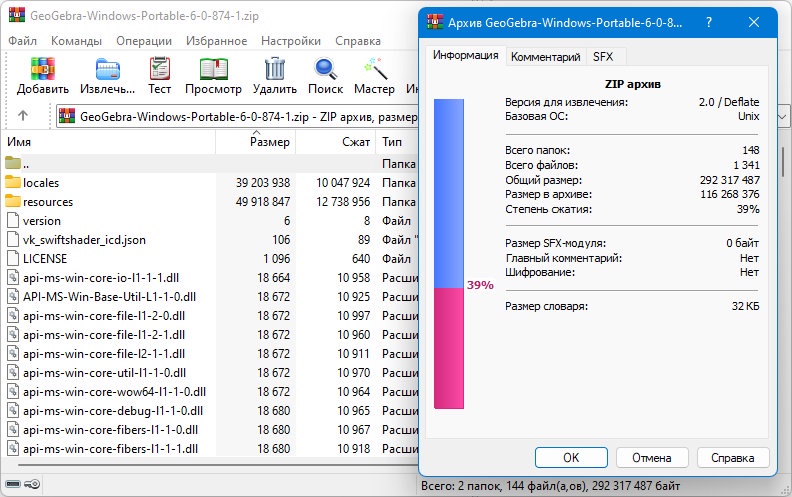Close the archive info dialog
The width and height of the screenshot is (792, 497).
(754, 22)
